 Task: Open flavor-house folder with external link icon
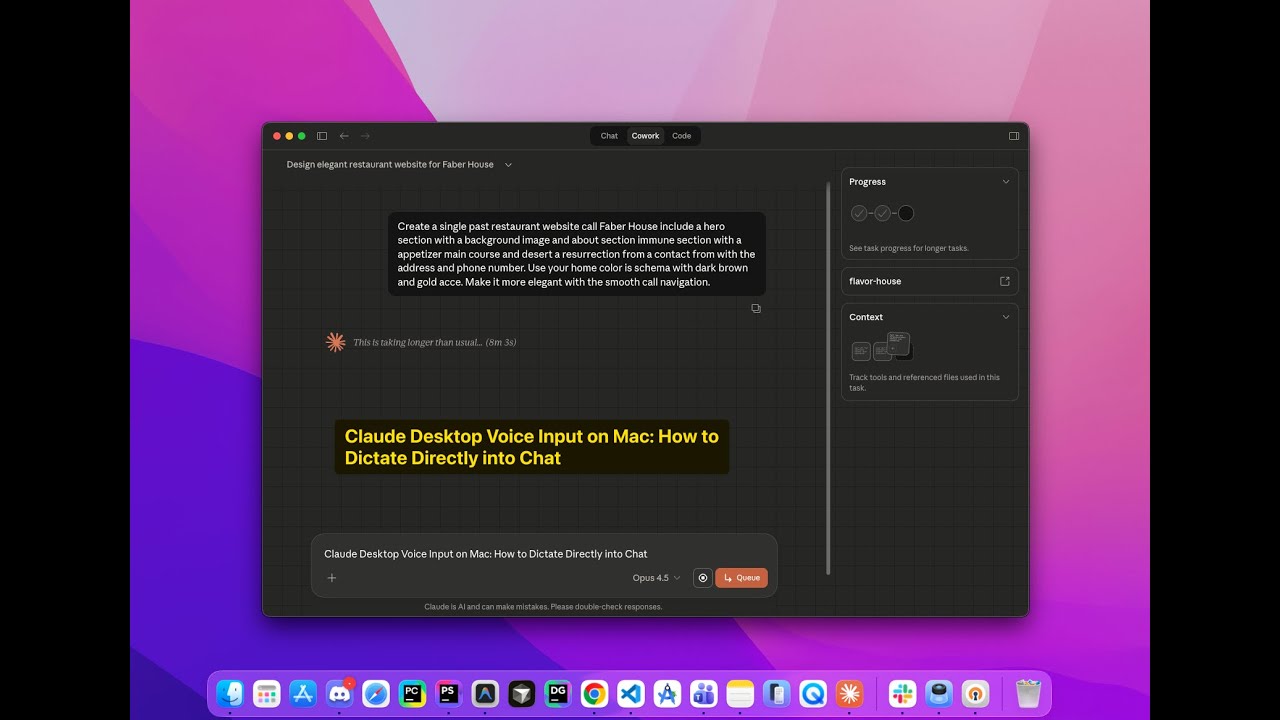1005,281
